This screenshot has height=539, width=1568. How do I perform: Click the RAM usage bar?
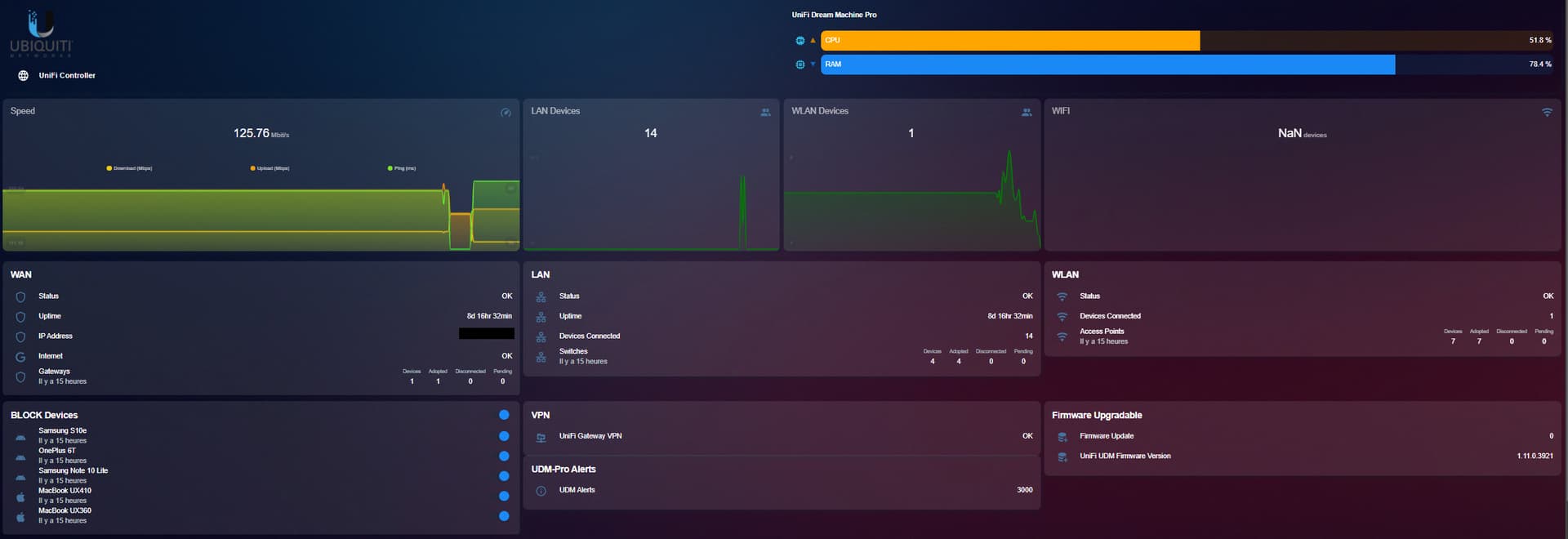(1188, 65)
